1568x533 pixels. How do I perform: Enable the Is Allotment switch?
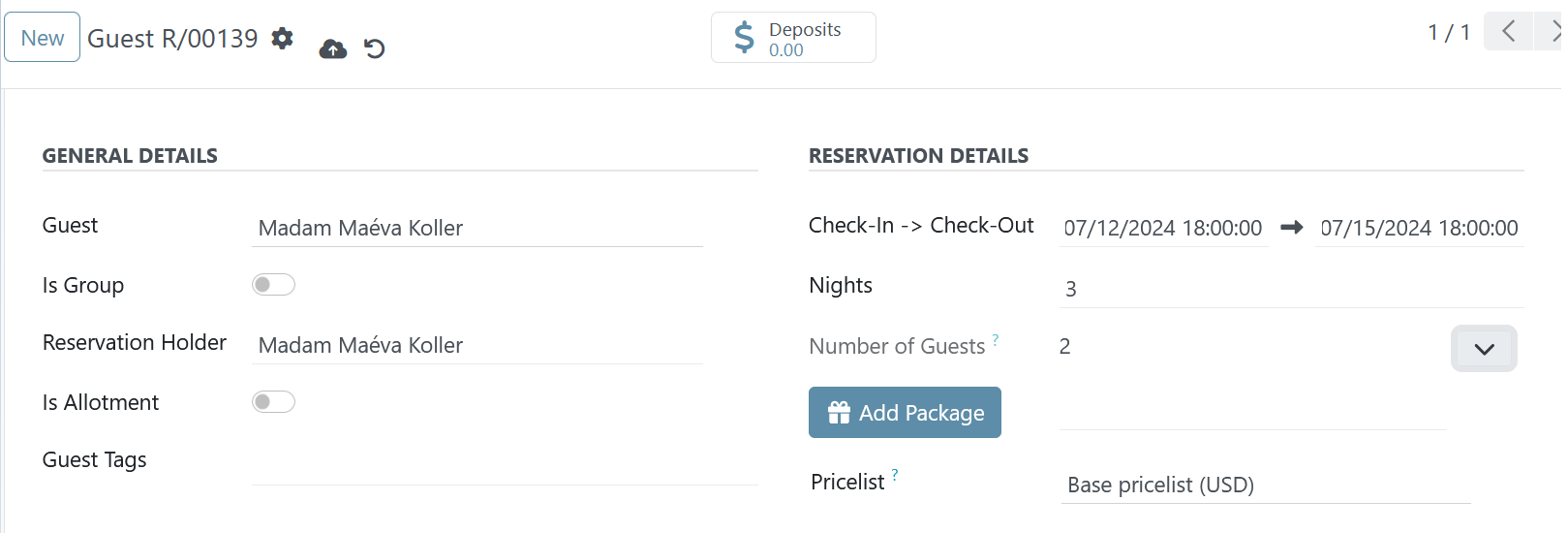pyautogui.click(x=273, y=402)
